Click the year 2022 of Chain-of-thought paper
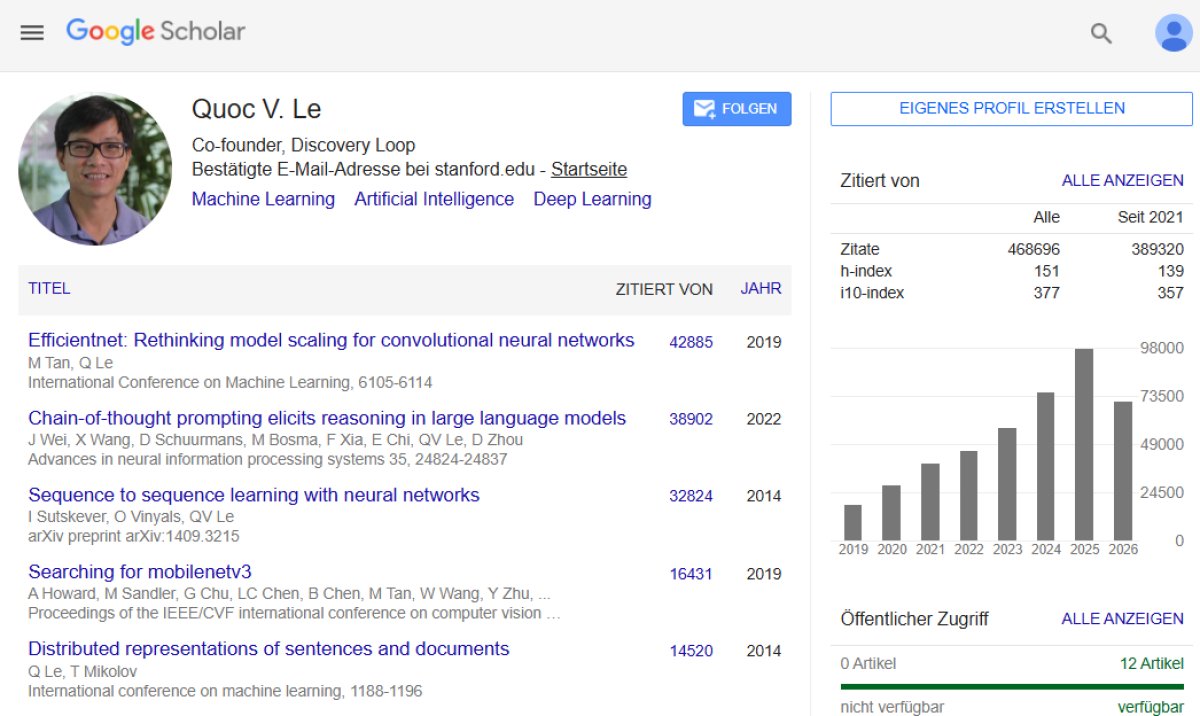Image resolution: width=1200 pixels, height=716 pixels. (x=764, y=419)
